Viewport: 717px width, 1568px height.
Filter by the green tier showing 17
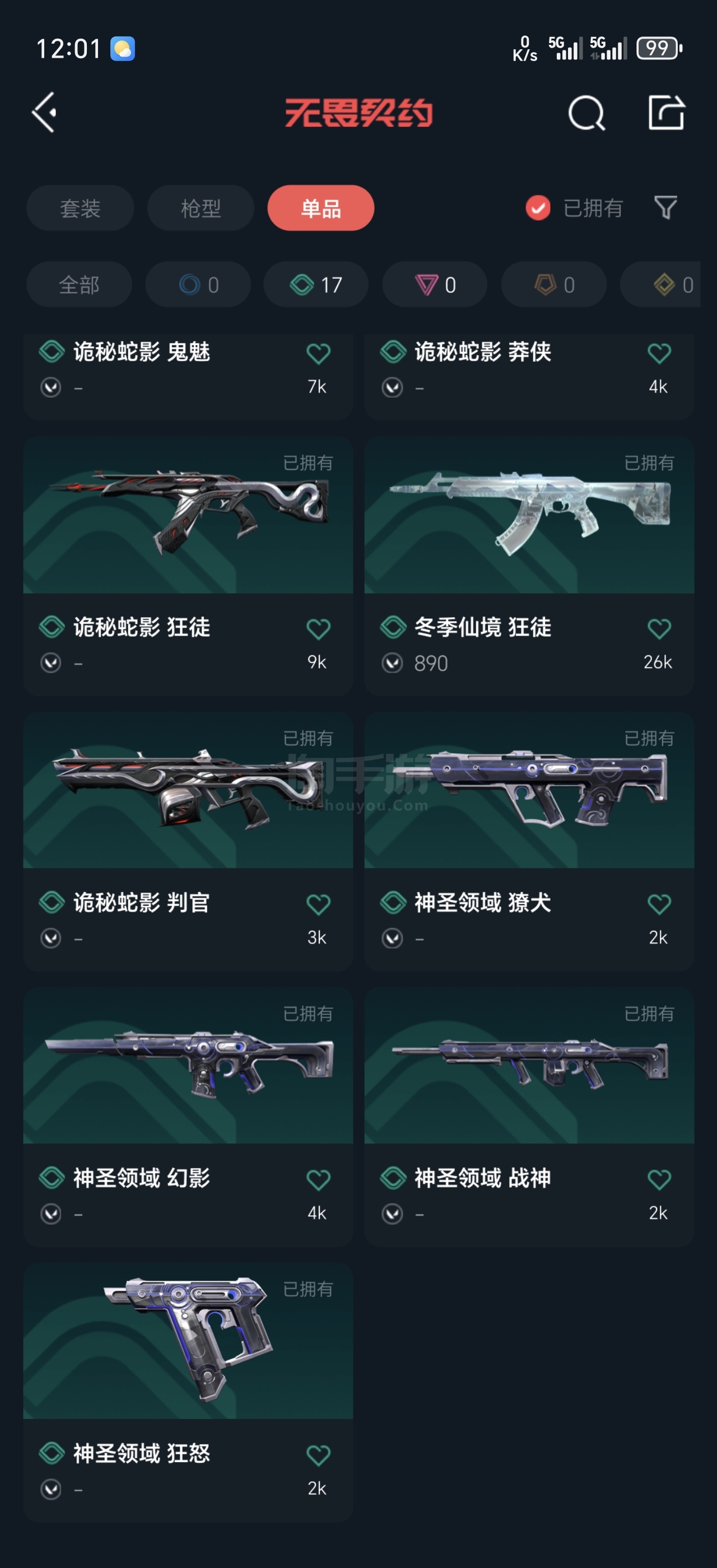pyautogui.click(x=316, y=284)
